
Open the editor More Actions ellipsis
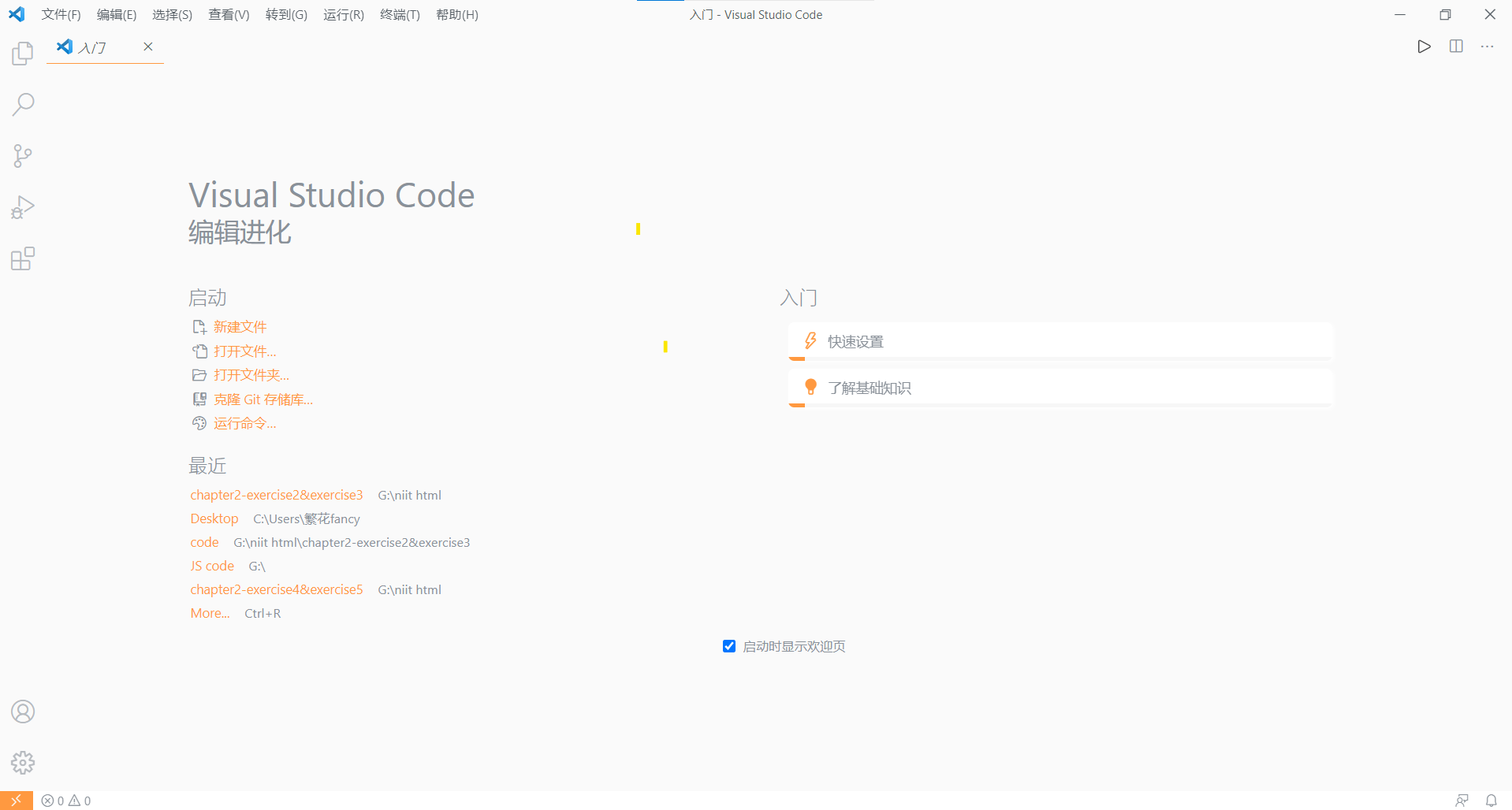1488,46
